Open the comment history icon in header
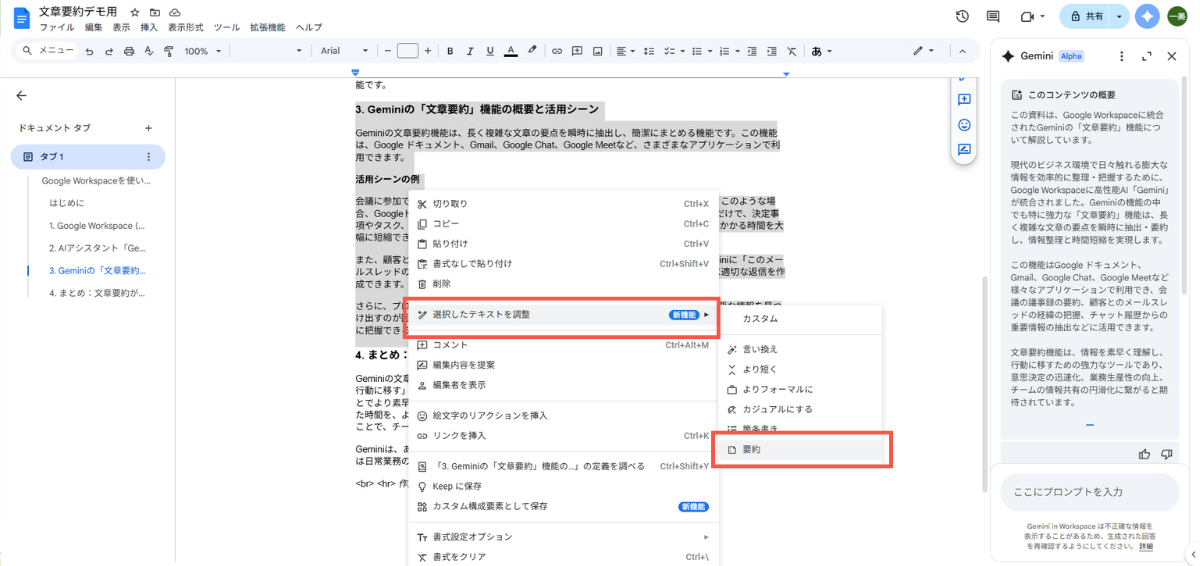 [x=993, y=17]
